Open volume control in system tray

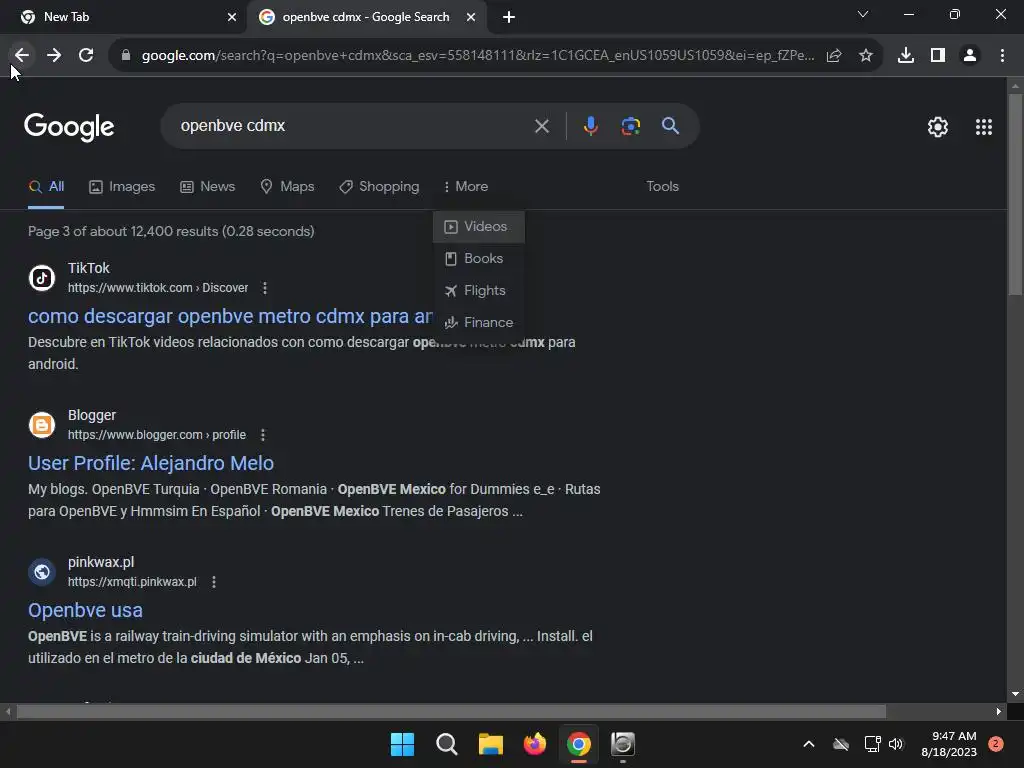(896, 744)
